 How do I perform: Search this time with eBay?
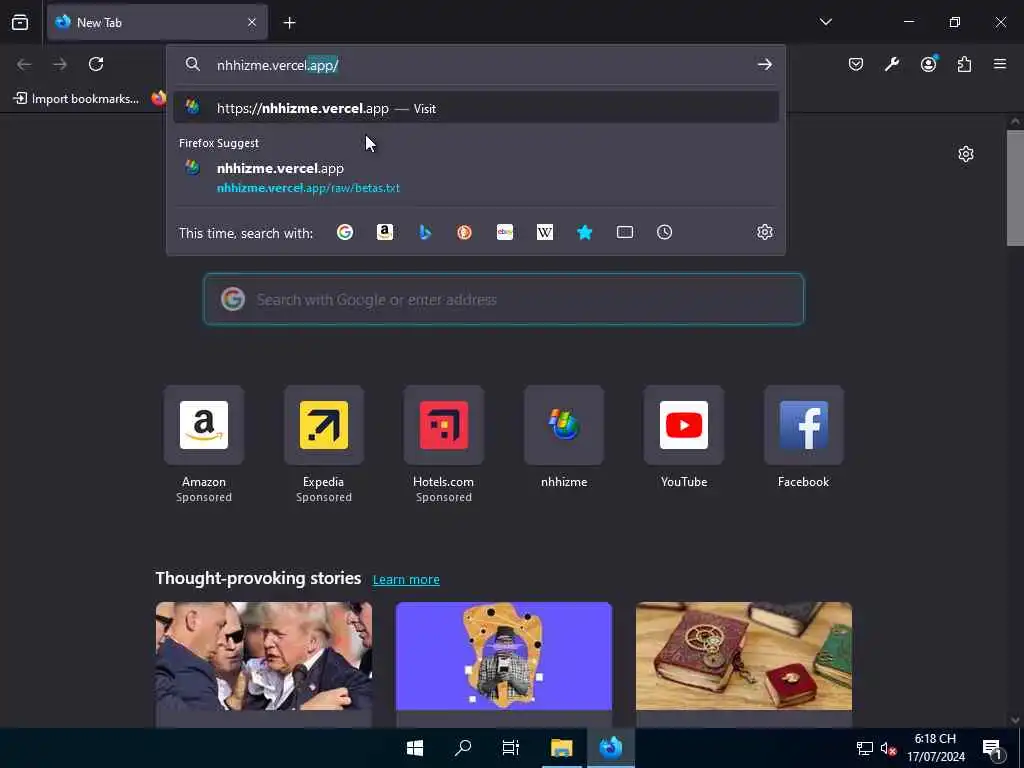505,232
